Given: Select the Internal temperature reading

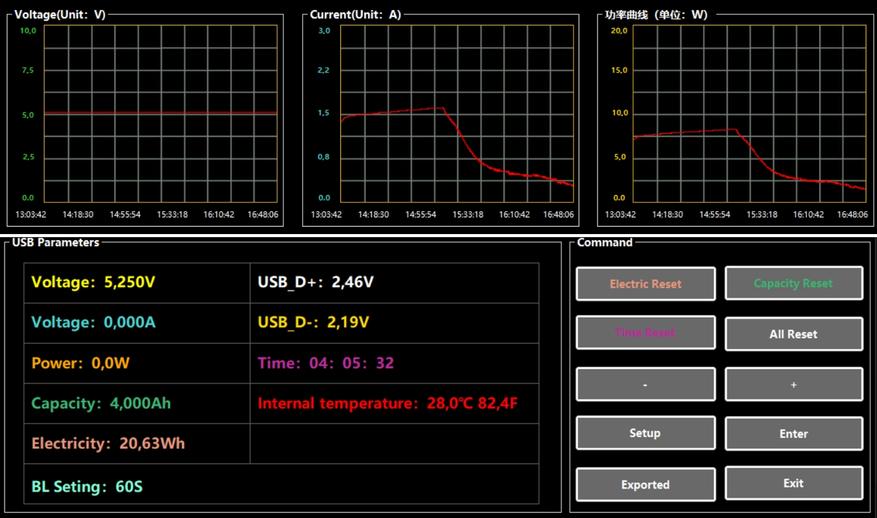Looking at the screenshot, I should point(388,403).
